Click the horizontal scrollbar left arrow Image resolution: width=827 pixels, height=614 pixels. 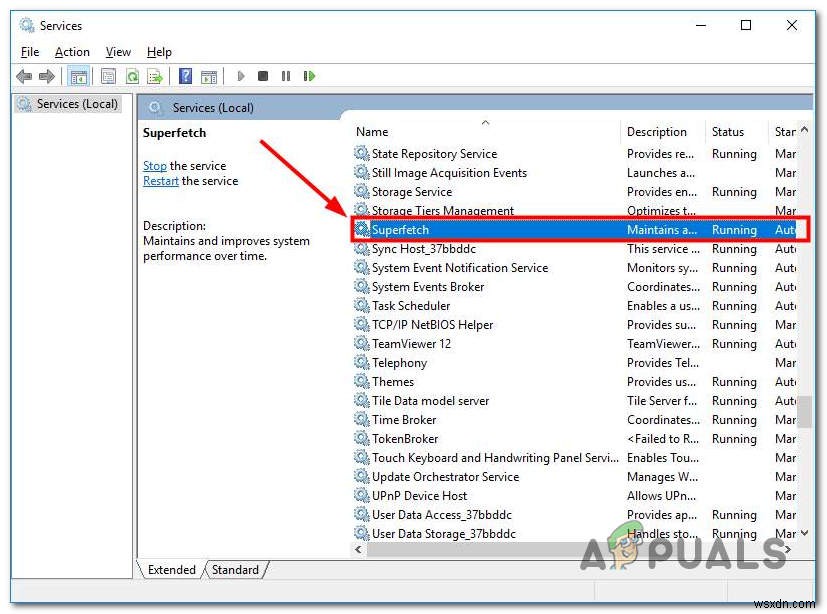(359, 549)
